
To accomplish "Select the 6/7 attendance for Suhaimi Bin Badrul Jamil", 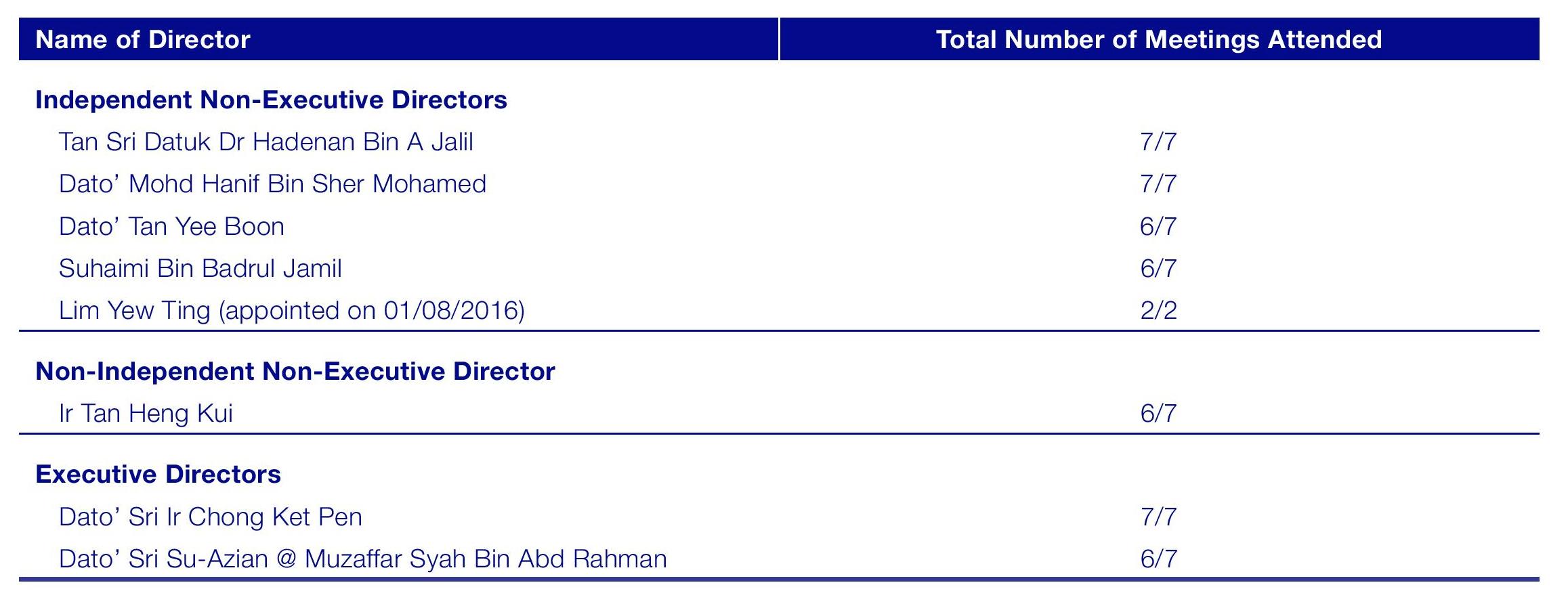I will click(x=1158, y=269).
